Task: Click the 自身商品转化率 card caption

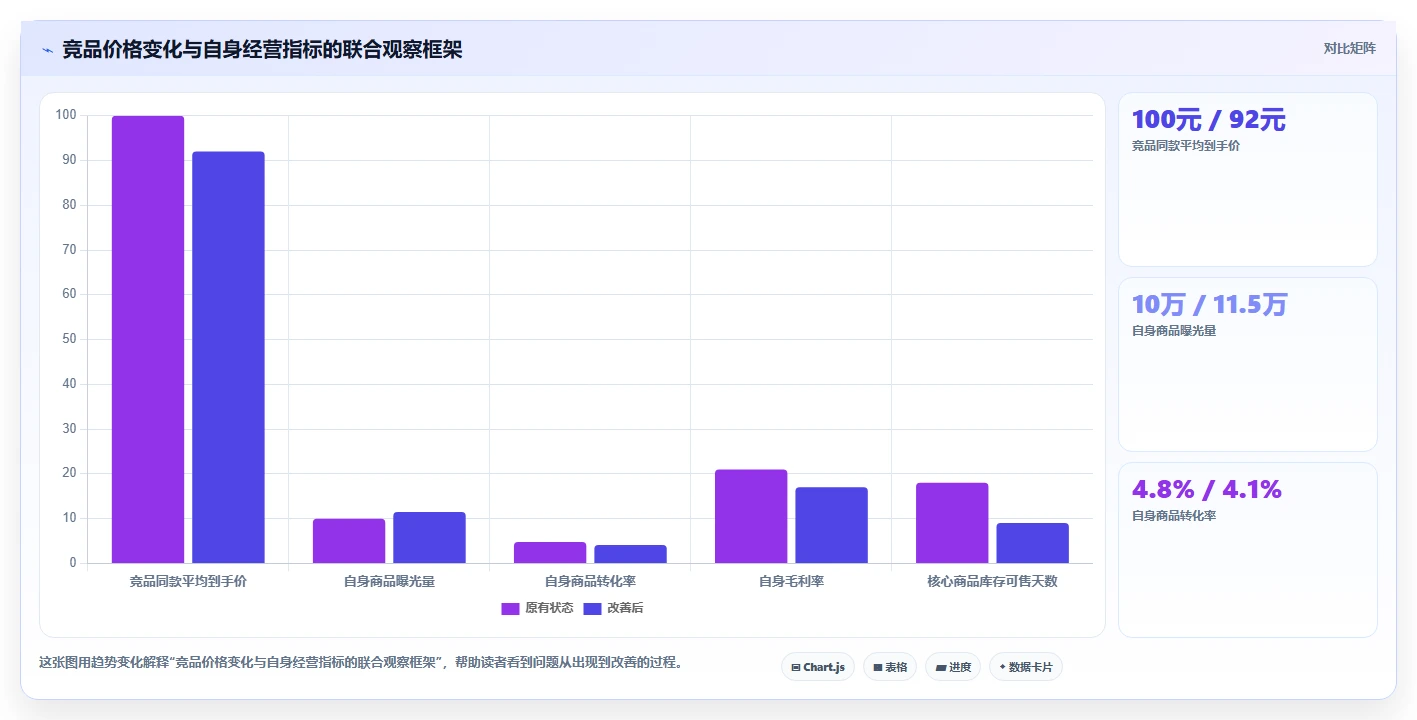Action: pos(1174,516)
